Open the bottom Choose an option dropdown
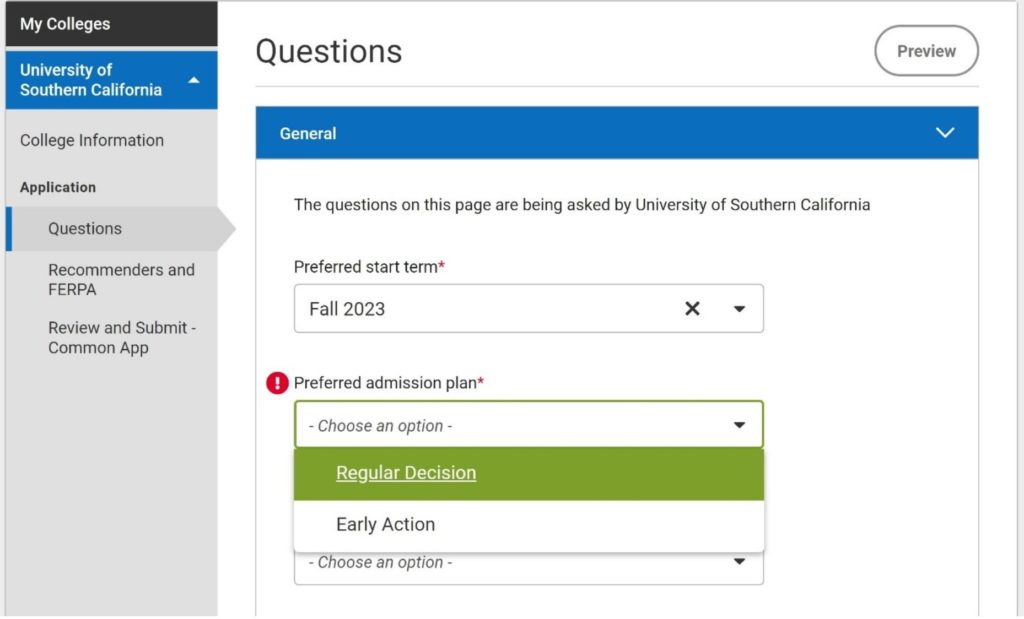The image size is (1024, 619). point(510,563)
